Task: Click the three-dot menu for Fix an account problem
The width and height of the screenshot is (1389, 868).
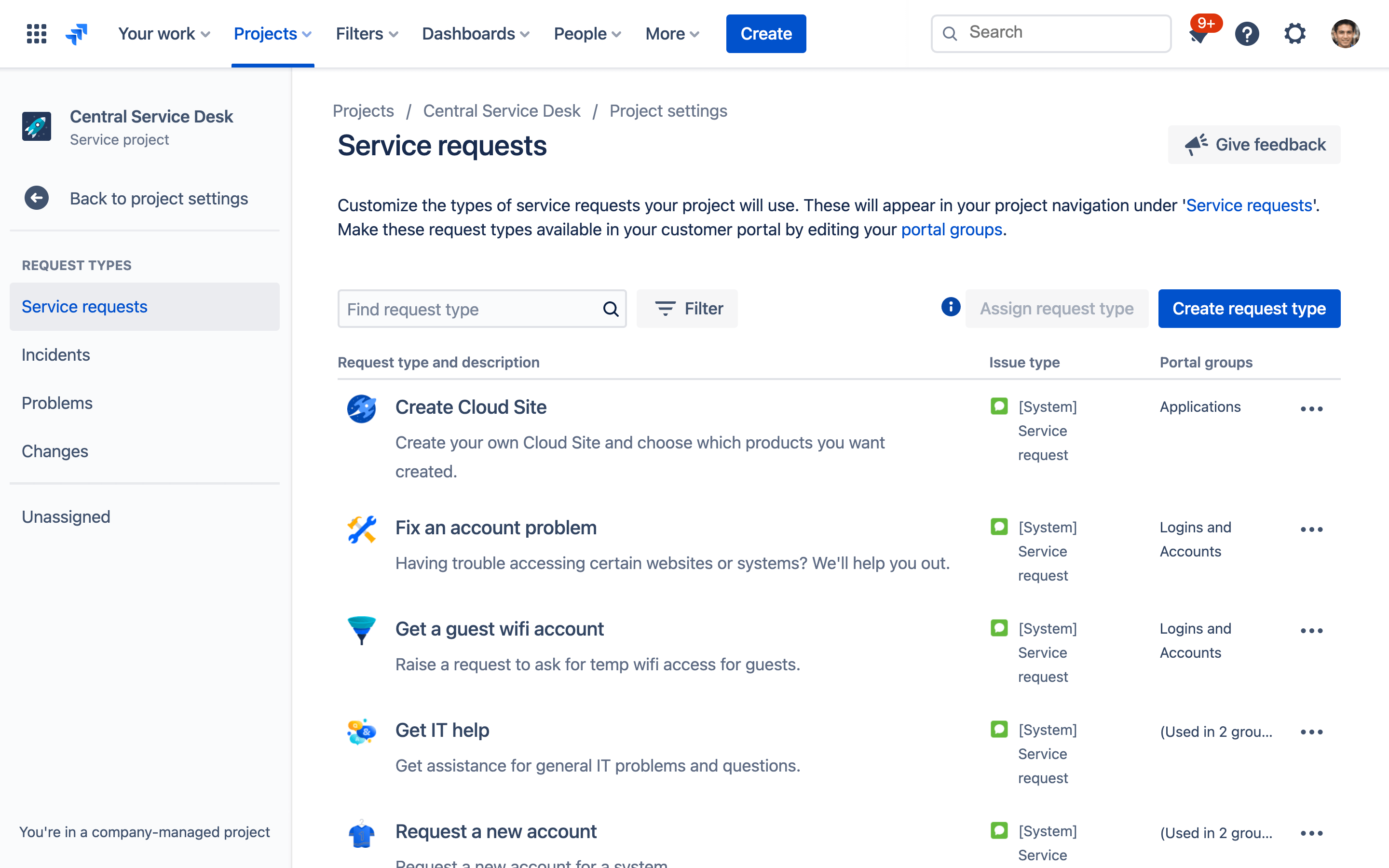Action: (1312, 529)
